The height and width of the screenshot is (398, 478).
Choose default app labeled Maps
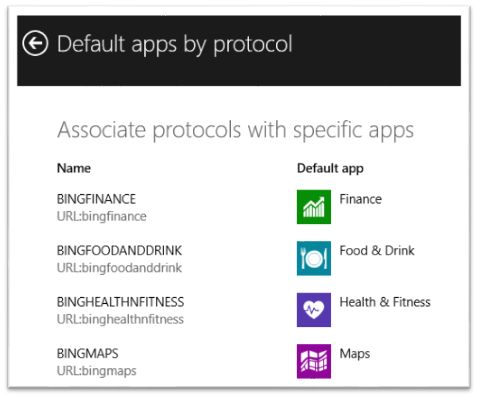click(x=355, y=354)
